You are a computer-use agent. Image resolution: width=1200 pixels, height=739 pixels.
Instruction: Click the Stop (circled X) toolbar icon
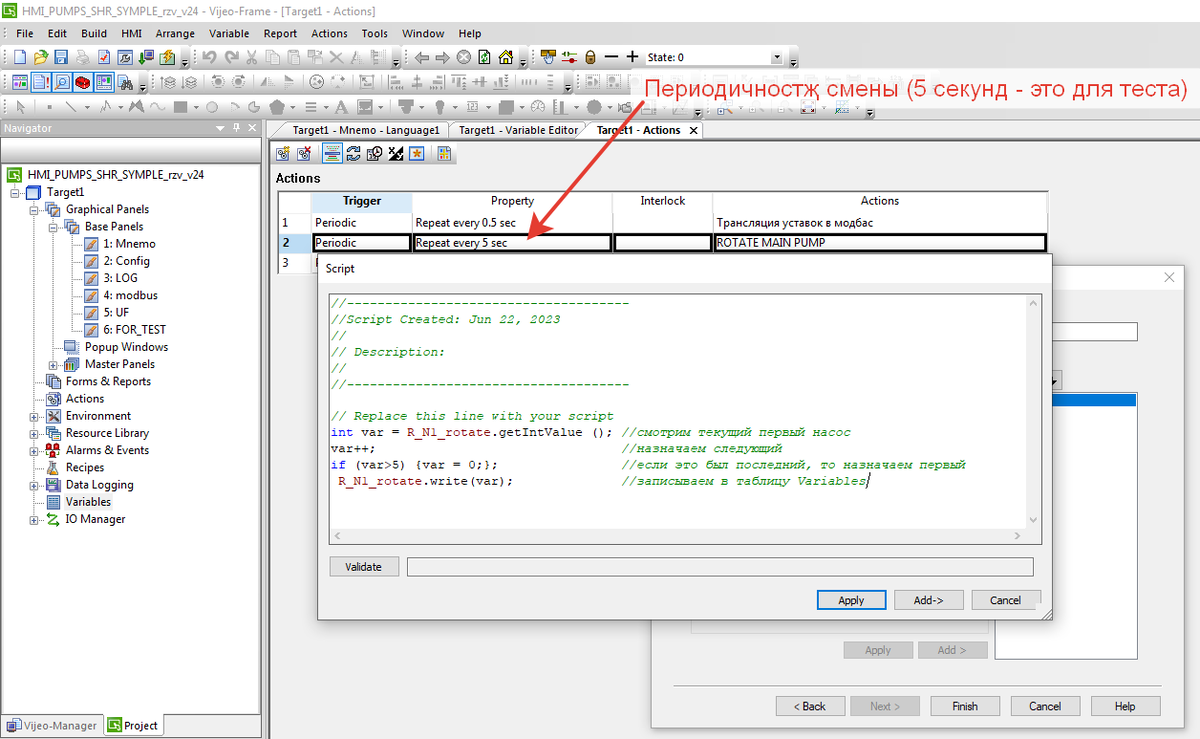pyautogui.click(x=463, y=57)
